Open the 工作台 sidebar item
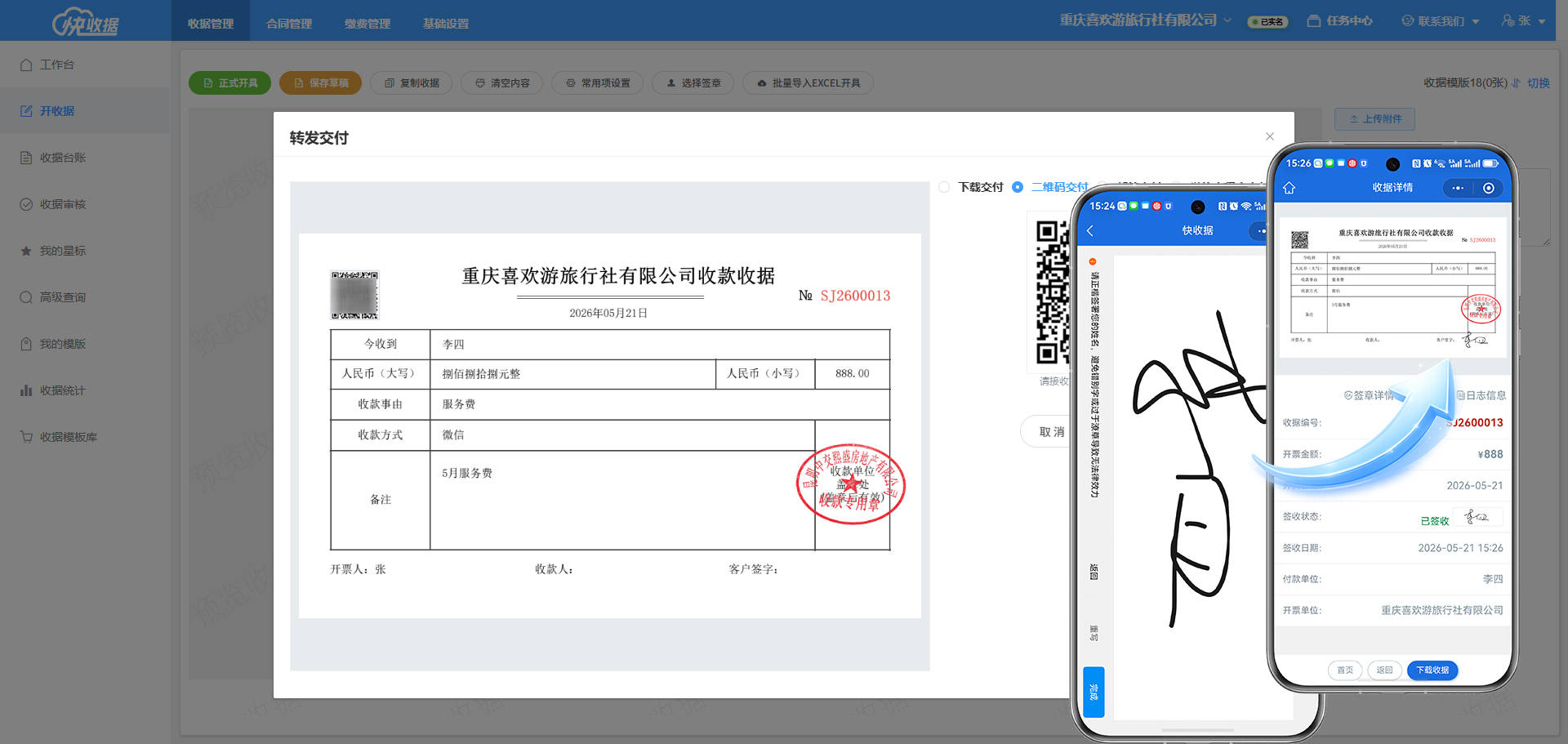 (x=47, y=65)
